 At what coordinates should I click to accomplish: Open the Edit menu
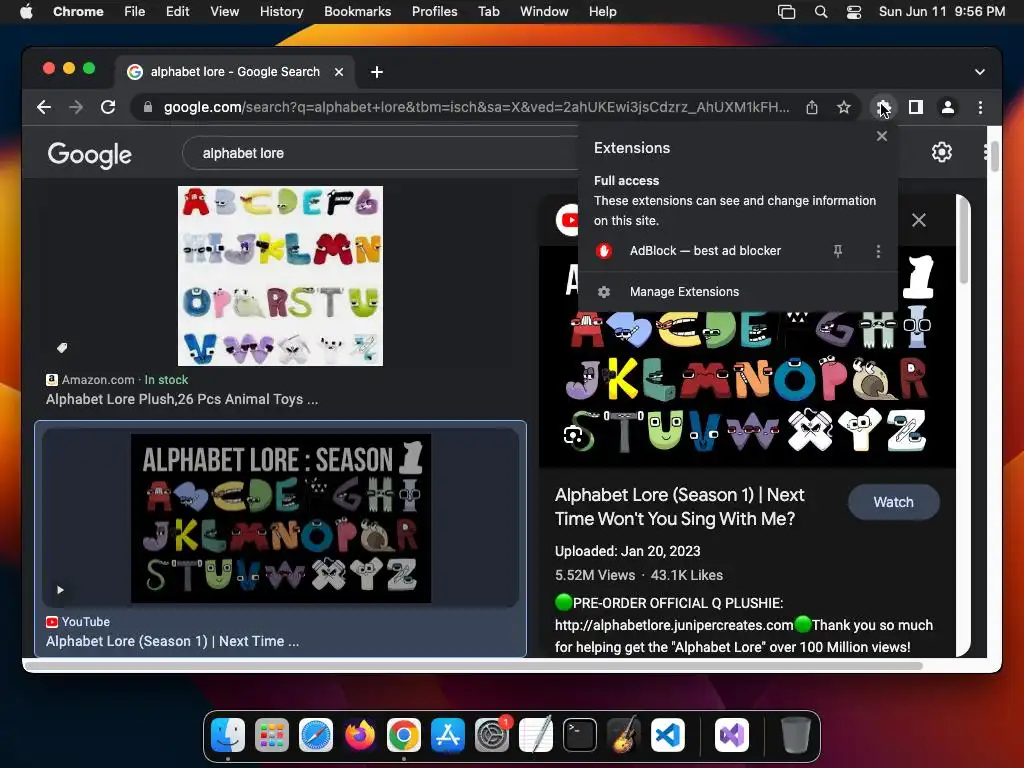(x=177, y=11)
